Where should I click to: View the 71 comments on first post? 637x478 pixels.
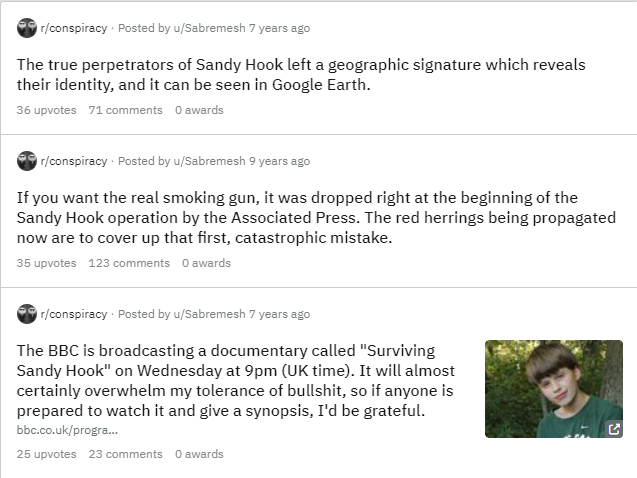click(x=126, y=110)
